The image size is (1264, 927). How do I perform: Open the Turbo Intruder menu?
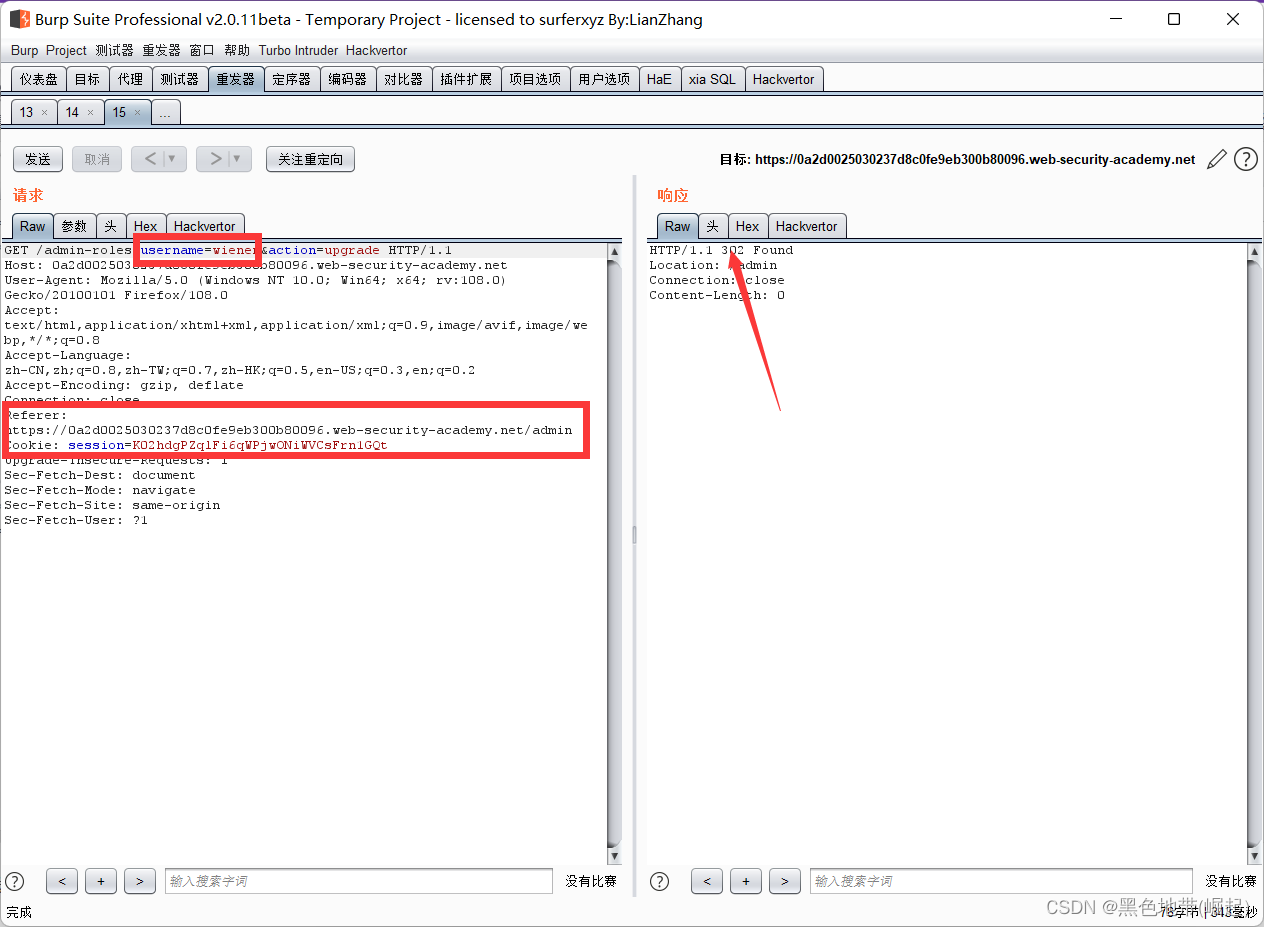coord(298,50)
